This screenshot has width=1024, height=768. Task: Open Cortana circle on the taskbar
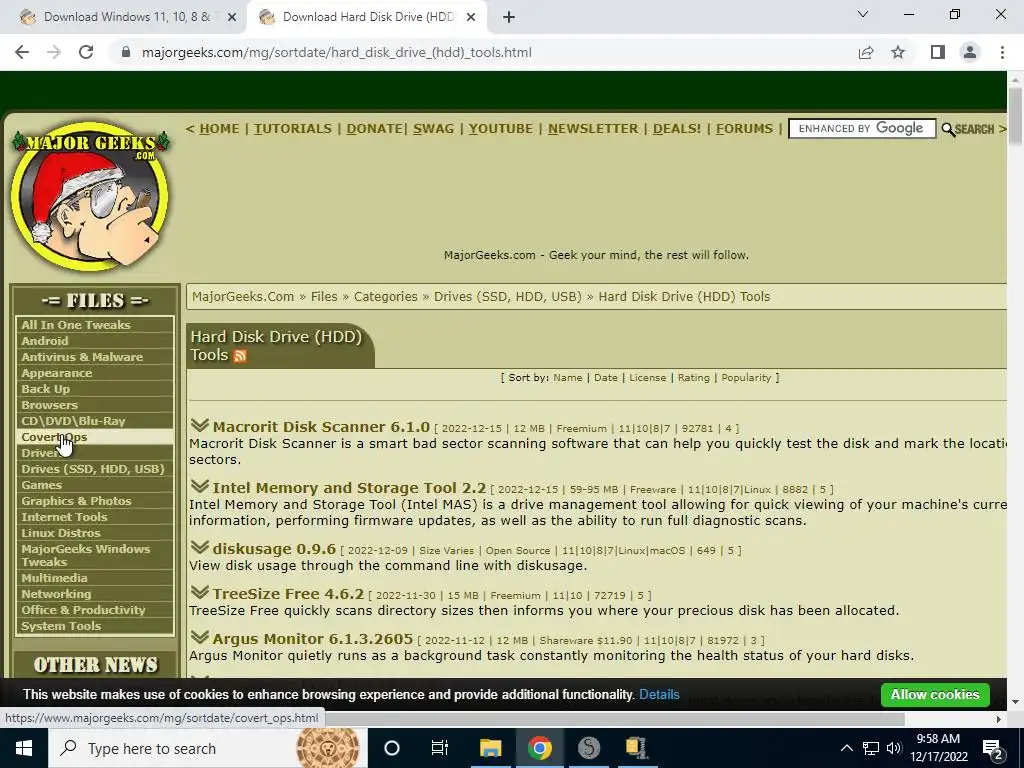point(391,748)
